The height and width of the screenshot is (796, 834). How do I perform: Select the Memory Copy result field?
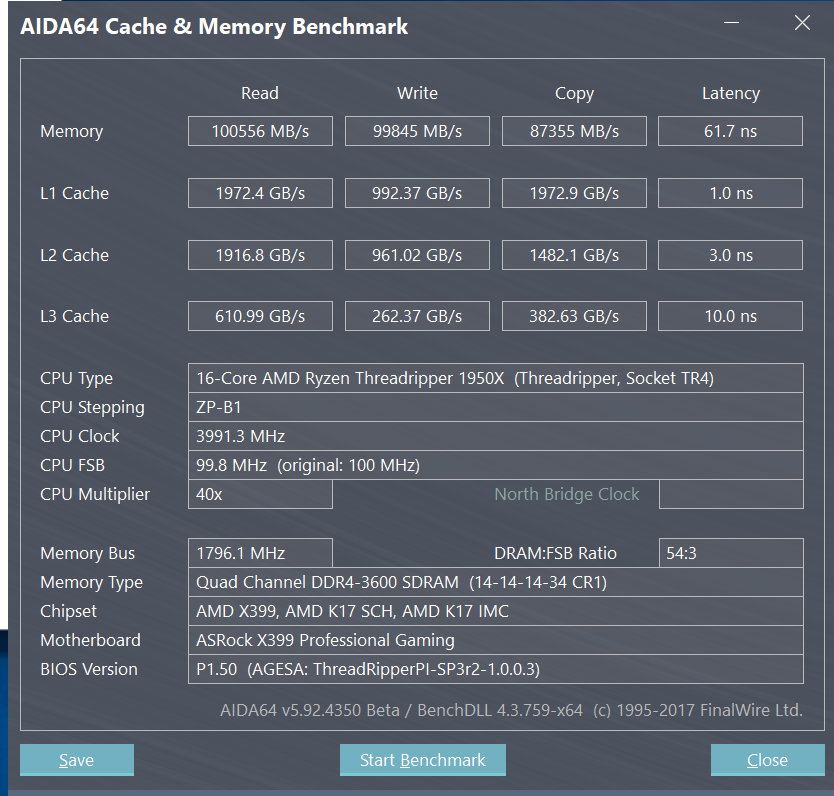point(574,131)
